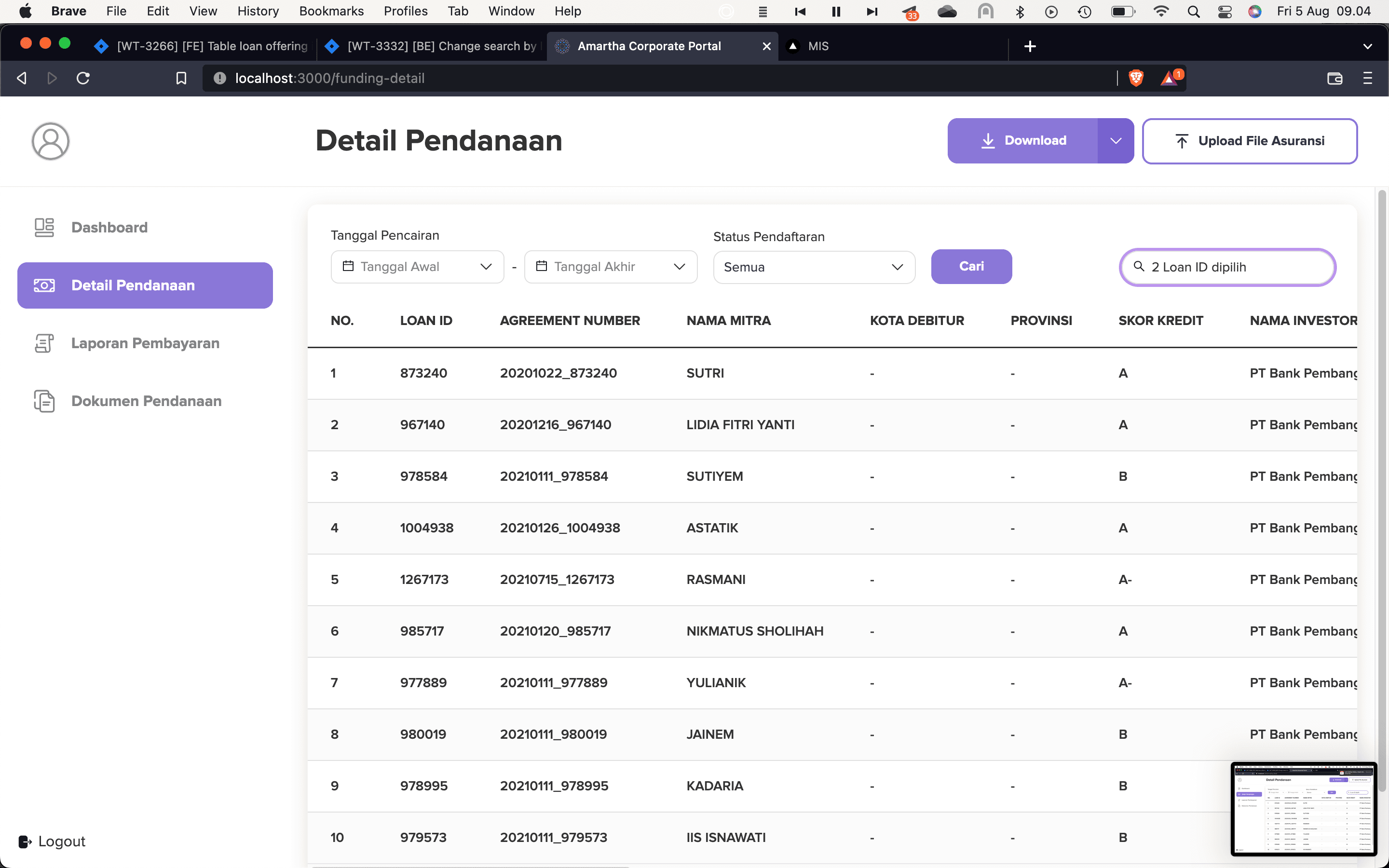Click the user profile avatar icon
The image size is (1389, 868).
(x=51, y=141)
